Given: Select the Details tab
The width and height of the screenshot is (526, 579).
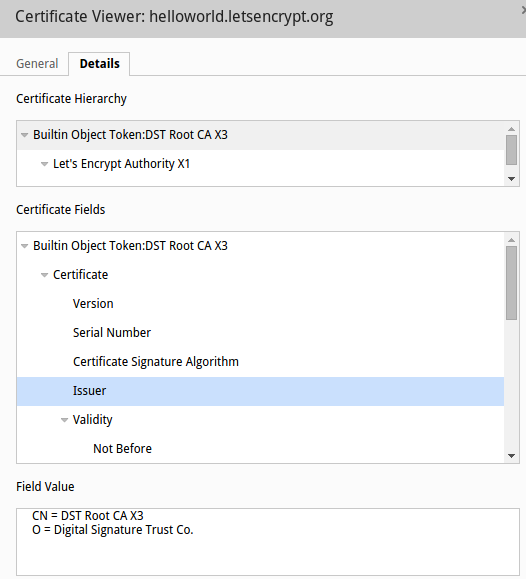Looking at the screenshot, I should tap(99, 64).
